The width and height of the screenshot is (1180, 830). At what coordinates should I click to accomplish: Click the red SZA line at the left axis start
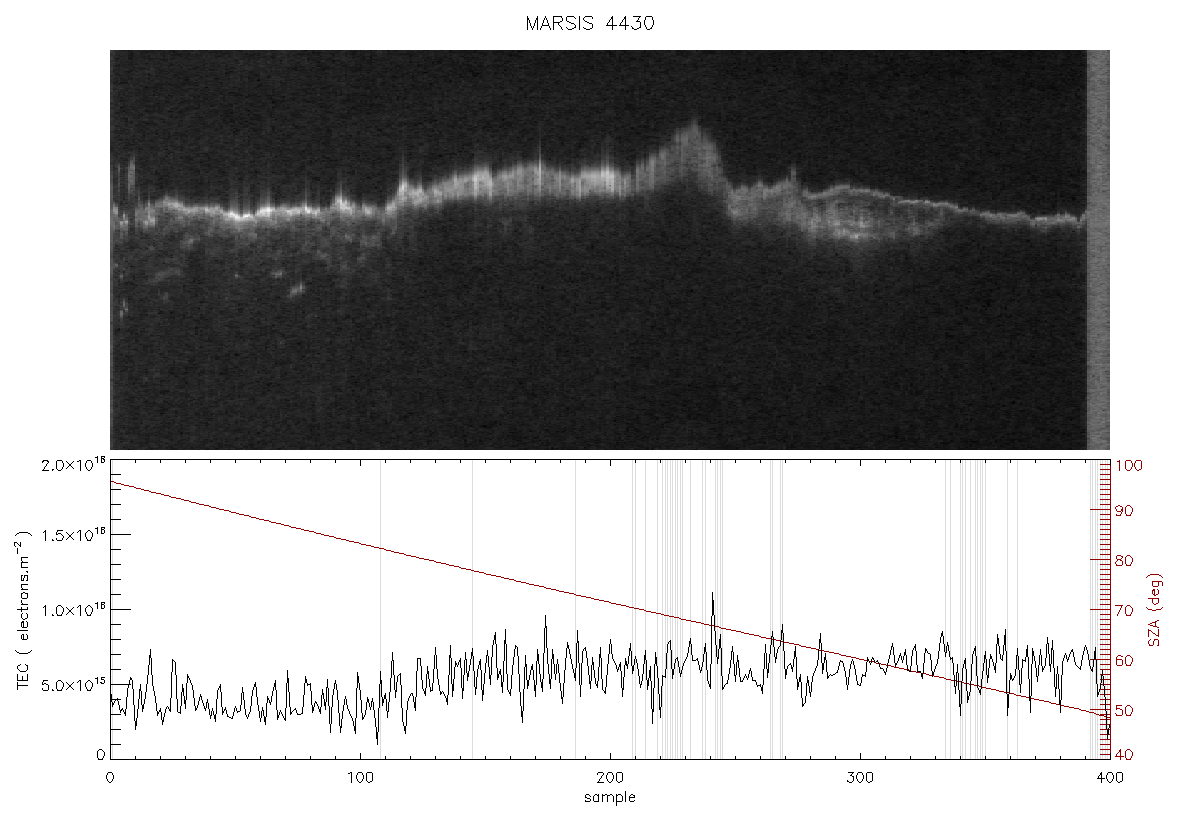[x=113, y=482]
